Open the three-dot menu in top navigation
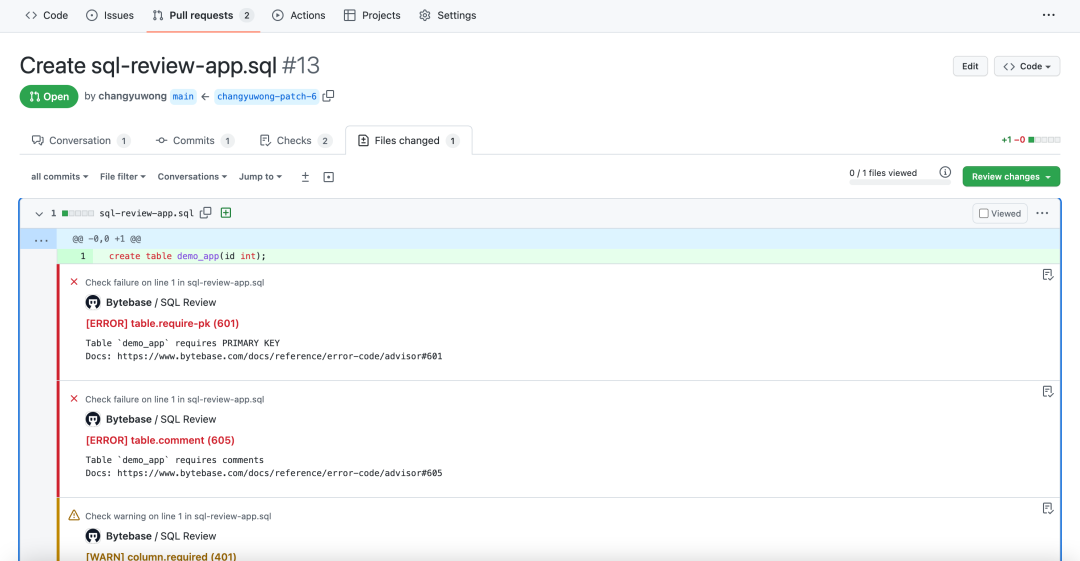The width and height of the screenshot is (1080, 561). pos(1048,15)
